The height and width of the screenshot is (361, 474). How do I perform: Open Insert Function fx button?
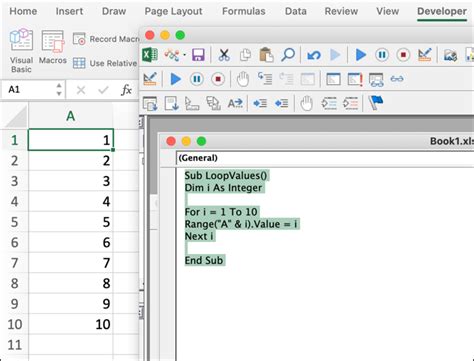126,90
